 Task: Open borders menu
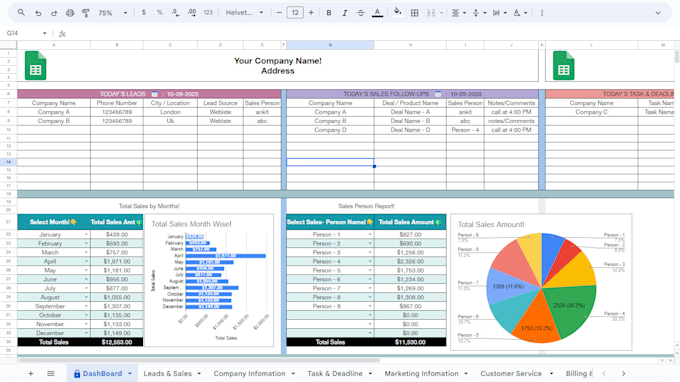415,13
